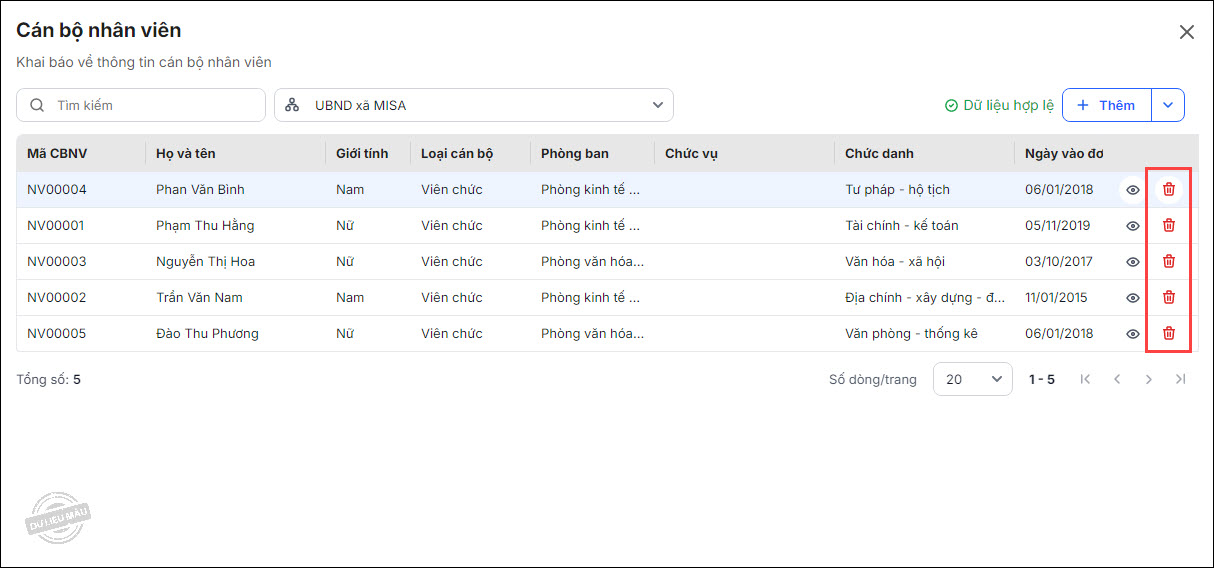This screenshot has height=568, width=1214.
Task: Click the Thêm button to add employee
Action: [x=1107, y=105]
